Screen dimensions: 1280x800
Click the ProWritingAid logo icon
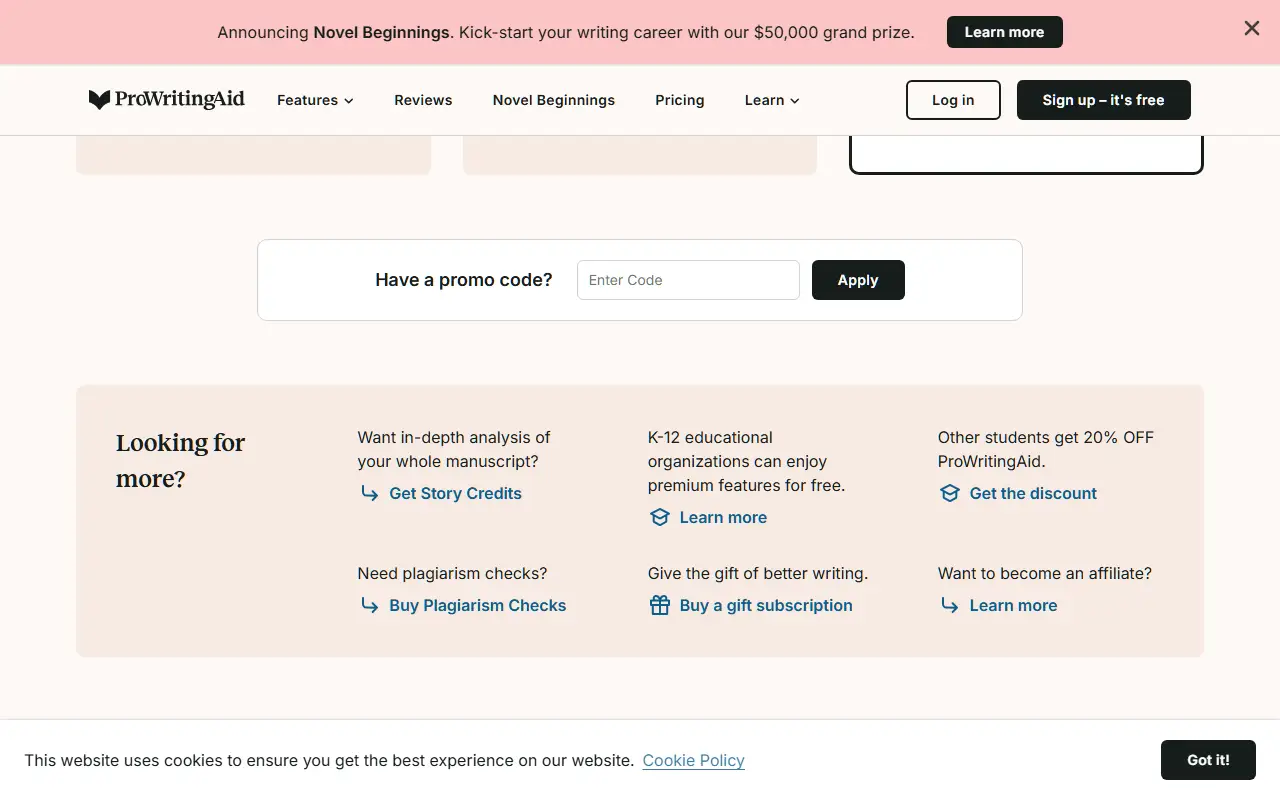coord(98,99)
